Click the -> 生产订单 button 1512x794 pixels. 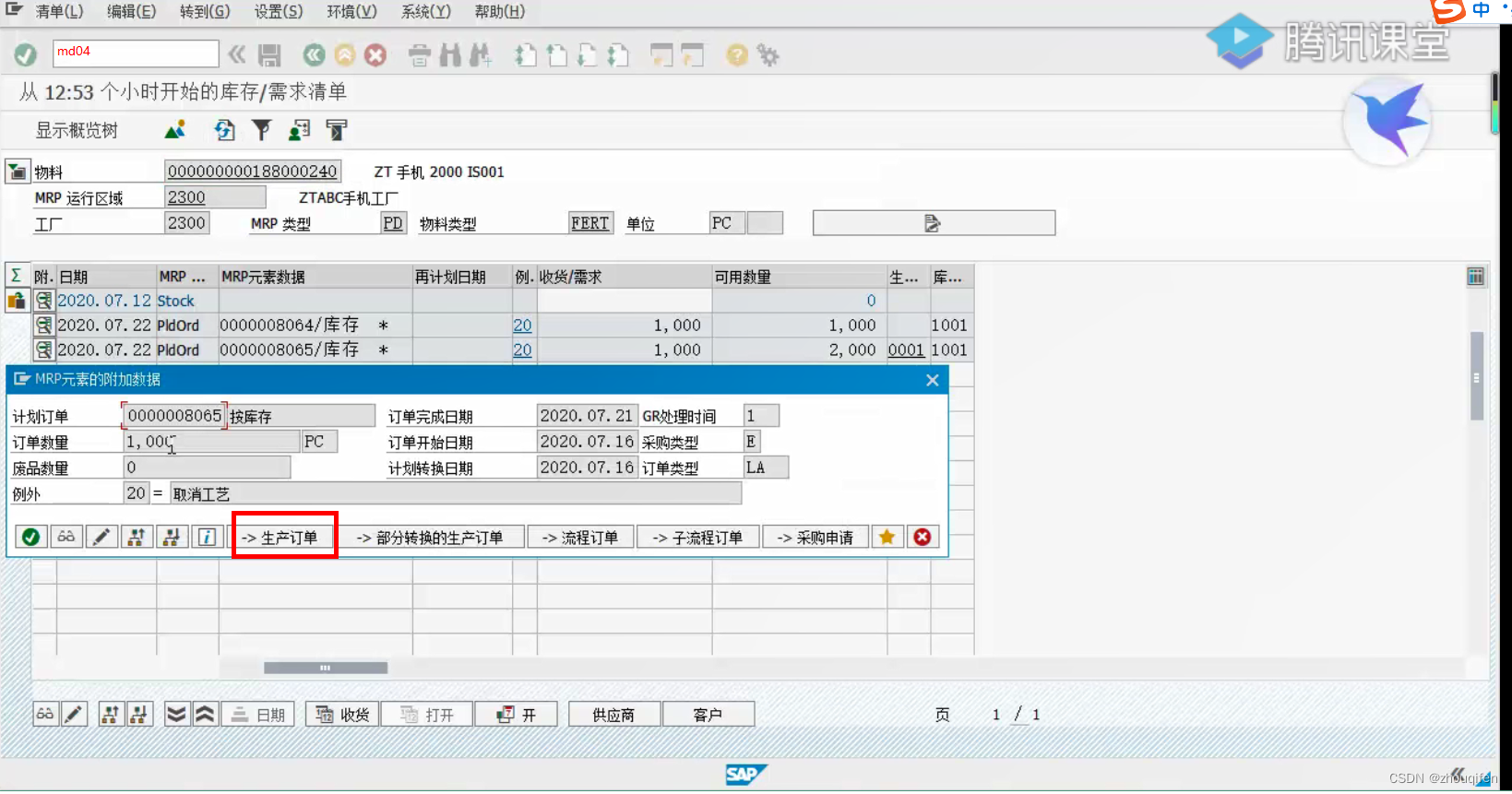[x=280, y=537]
